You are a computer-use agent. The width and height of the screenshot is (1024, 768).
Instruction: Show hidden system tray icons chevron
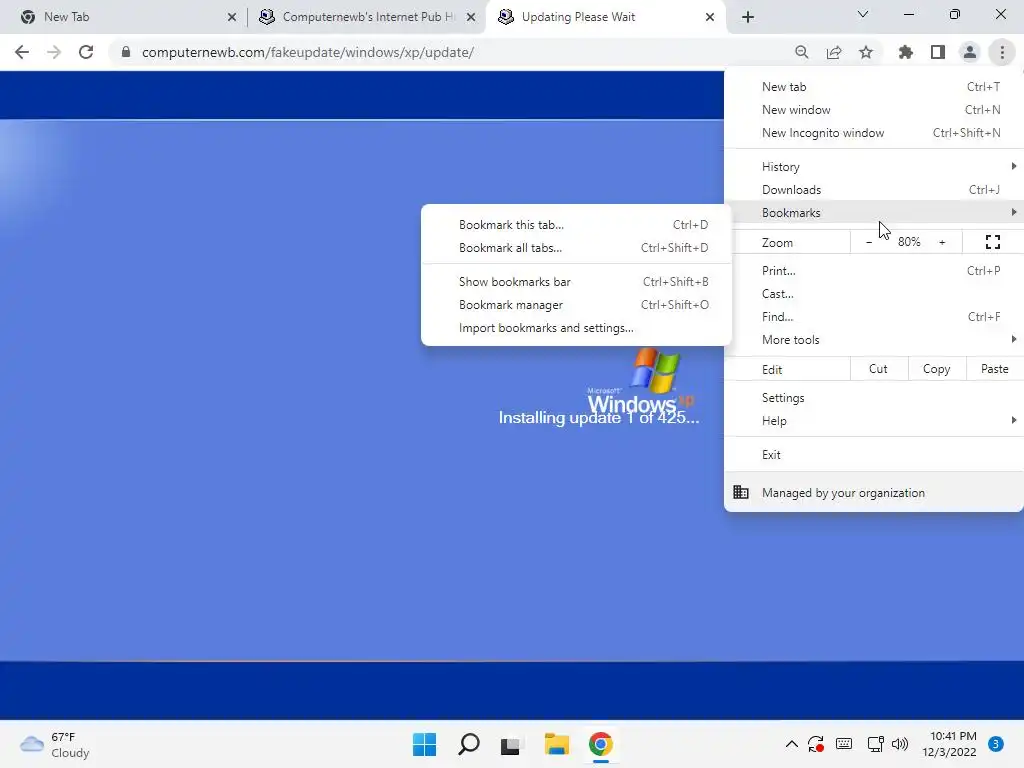792,744
